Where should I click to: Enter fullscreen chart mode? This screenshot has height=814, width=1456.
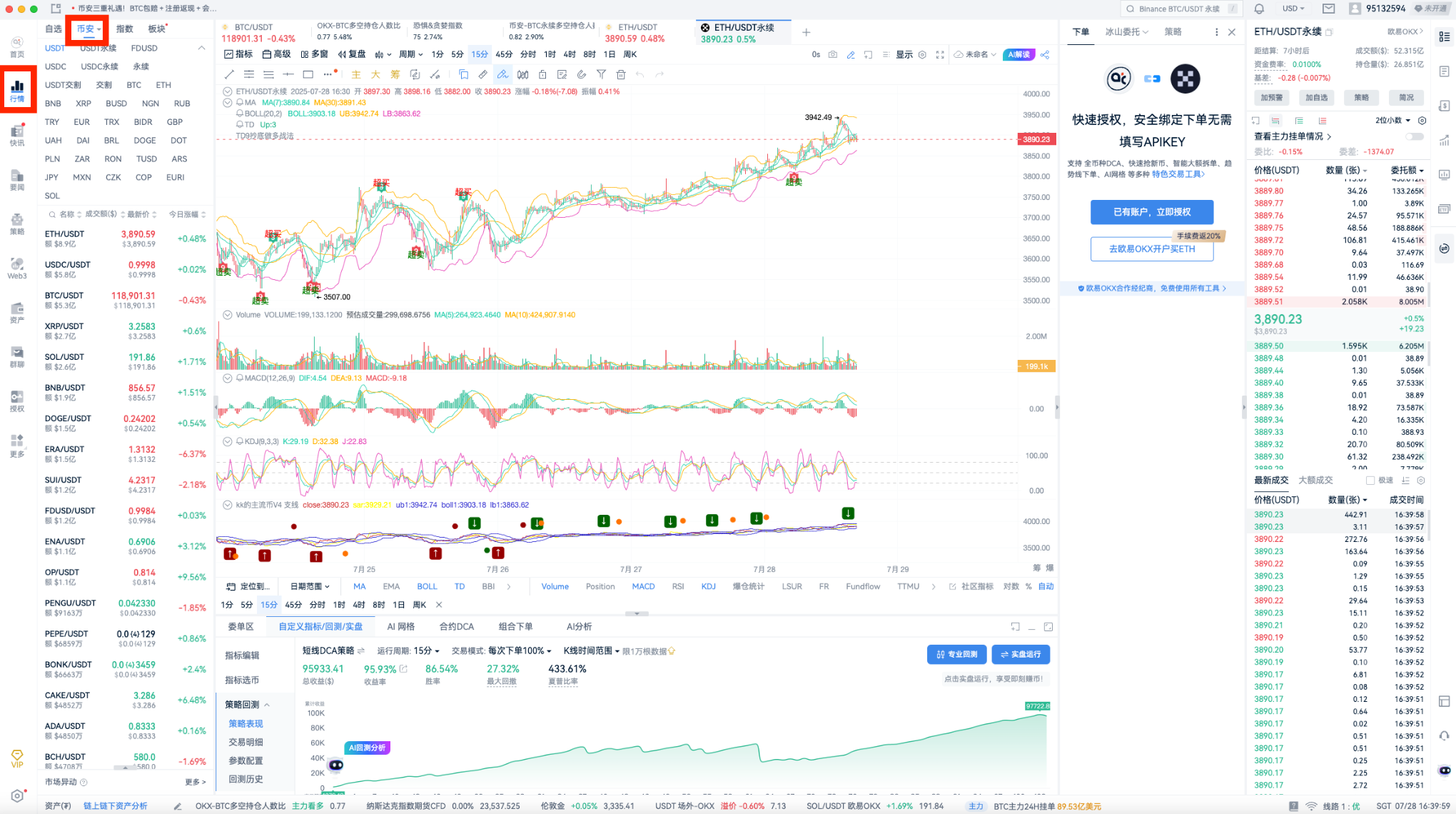[x=940, y=54]
